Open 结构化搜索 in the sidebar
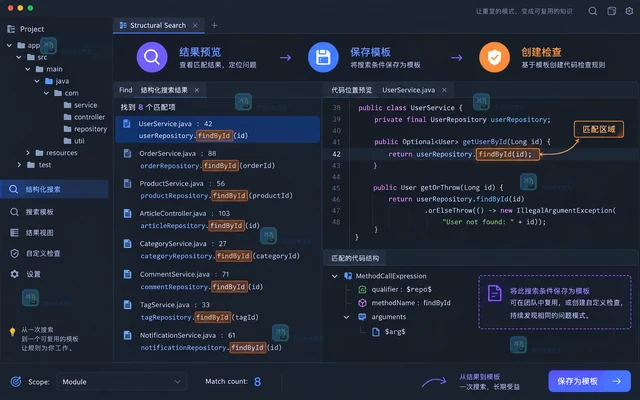640x400 pixels. [x=54, y=189]
